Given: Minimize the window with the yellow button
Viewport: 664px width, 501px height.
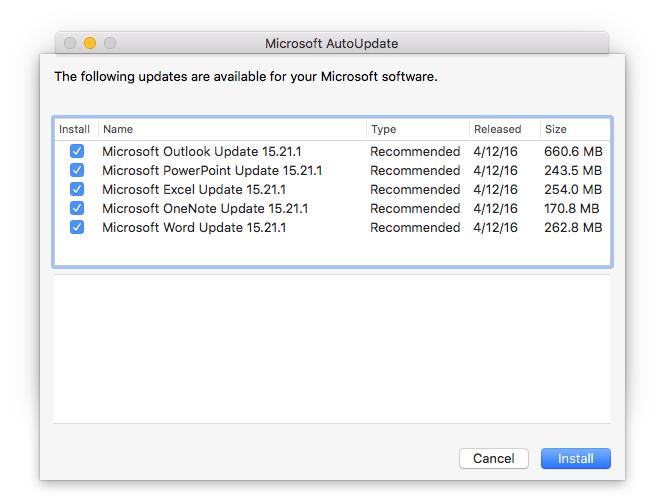Looking at the screenshot, I should pyautogui.click(x=90, y=43).
